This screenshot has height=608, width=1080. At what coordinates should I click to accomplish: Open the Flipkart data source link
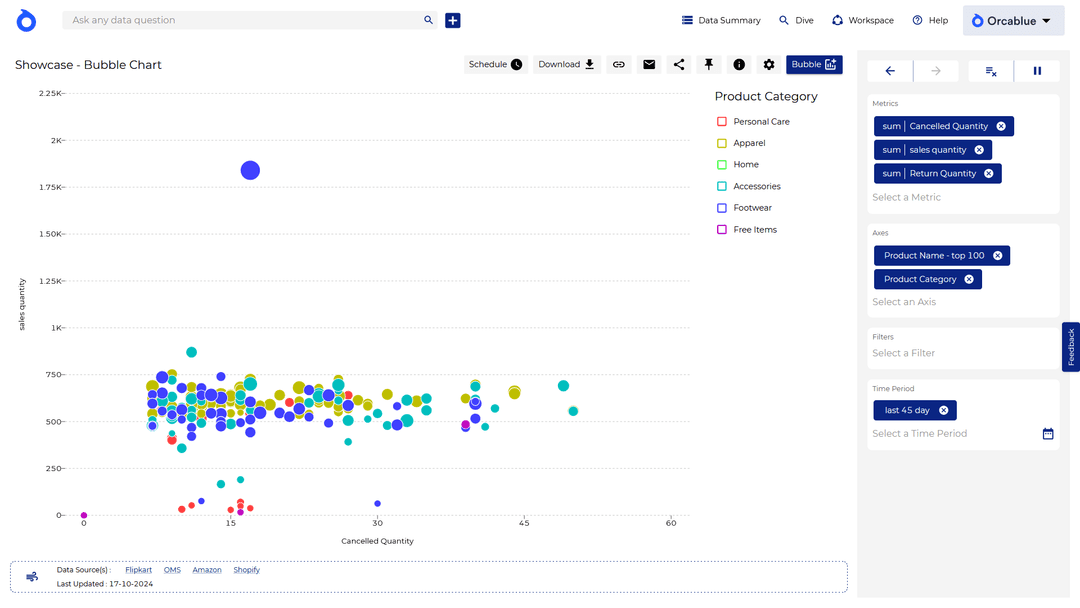click(138, 570)
